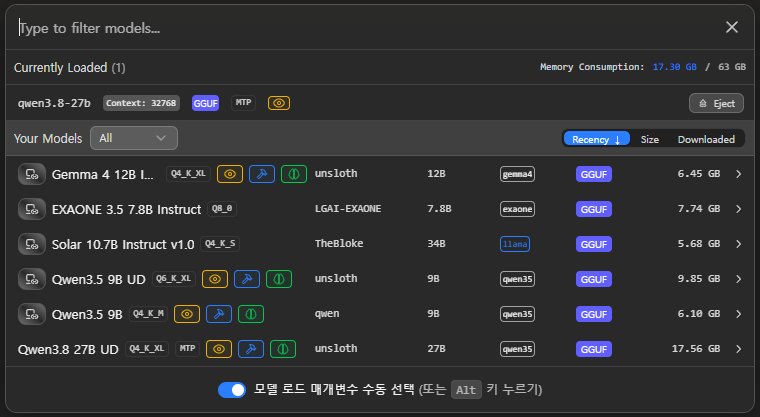Click hammer icon on Qwen3.5 9B Q4_K_M row
760x417 pixels.
(x=219, y=314)
